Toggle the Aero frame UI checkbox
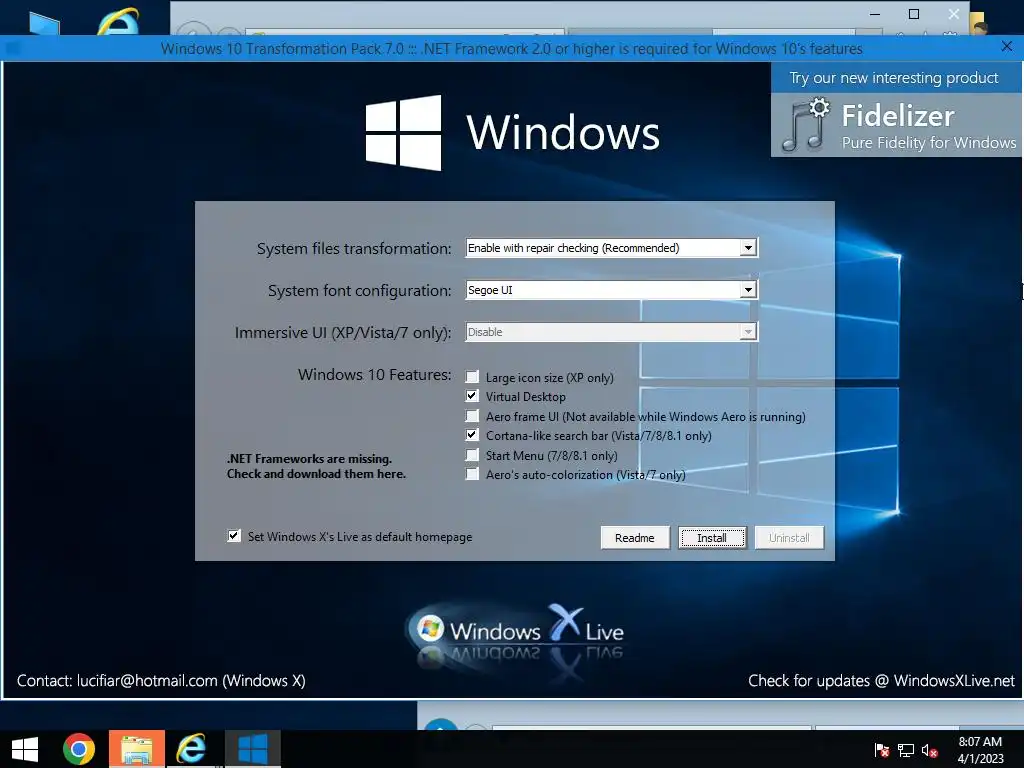This screenshot has height=768, width=1024. [472, 415]
